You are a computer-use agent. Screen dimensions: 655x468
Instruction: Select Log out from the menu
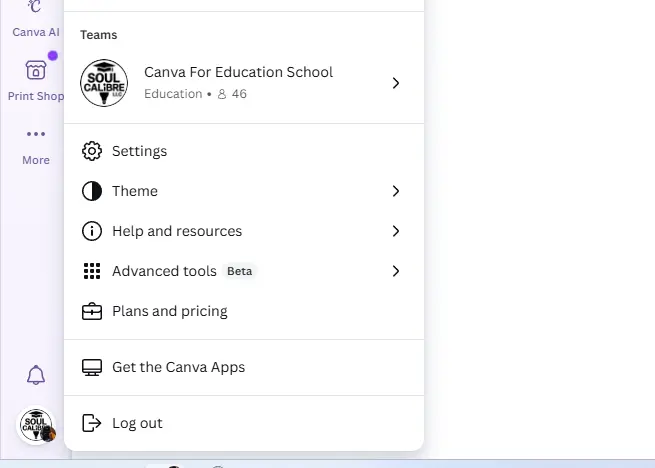point(244,423)
